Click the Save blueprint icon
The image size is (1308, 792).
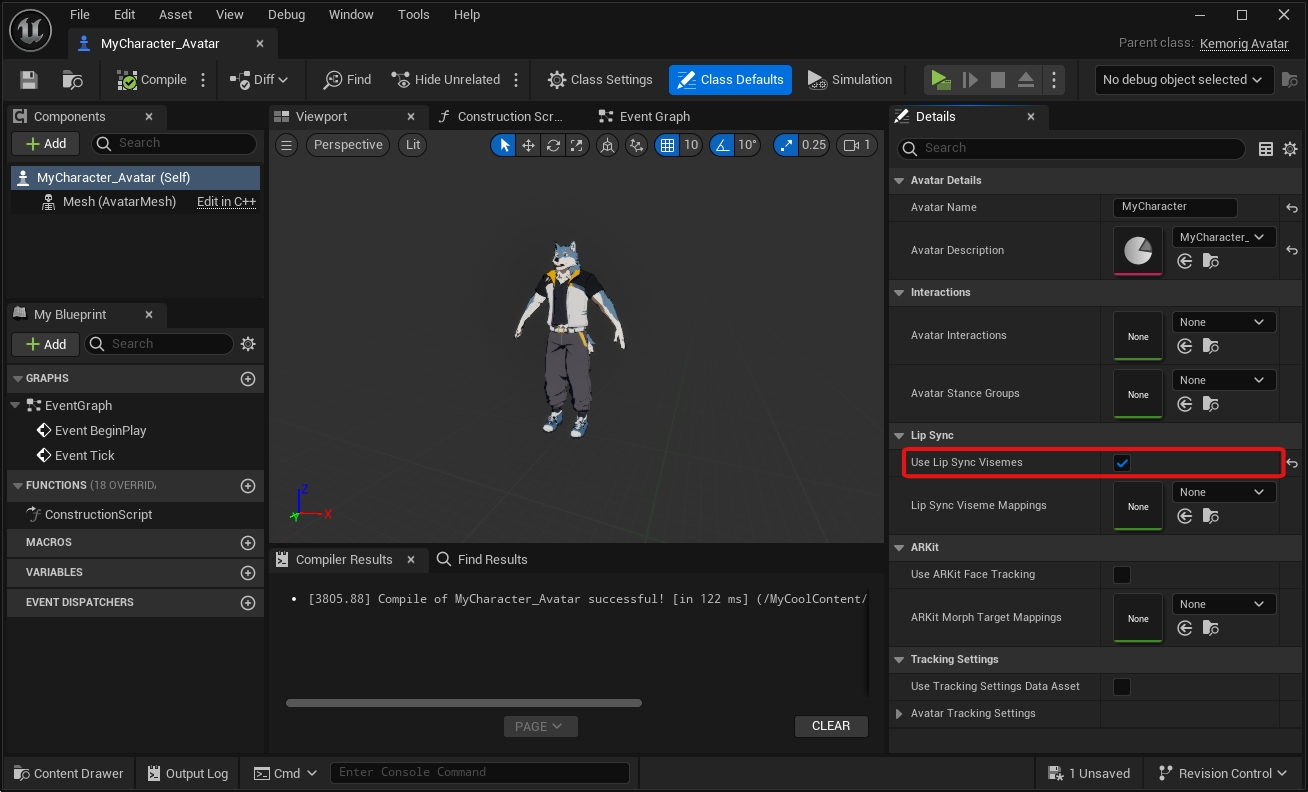(x=29, y=80)
